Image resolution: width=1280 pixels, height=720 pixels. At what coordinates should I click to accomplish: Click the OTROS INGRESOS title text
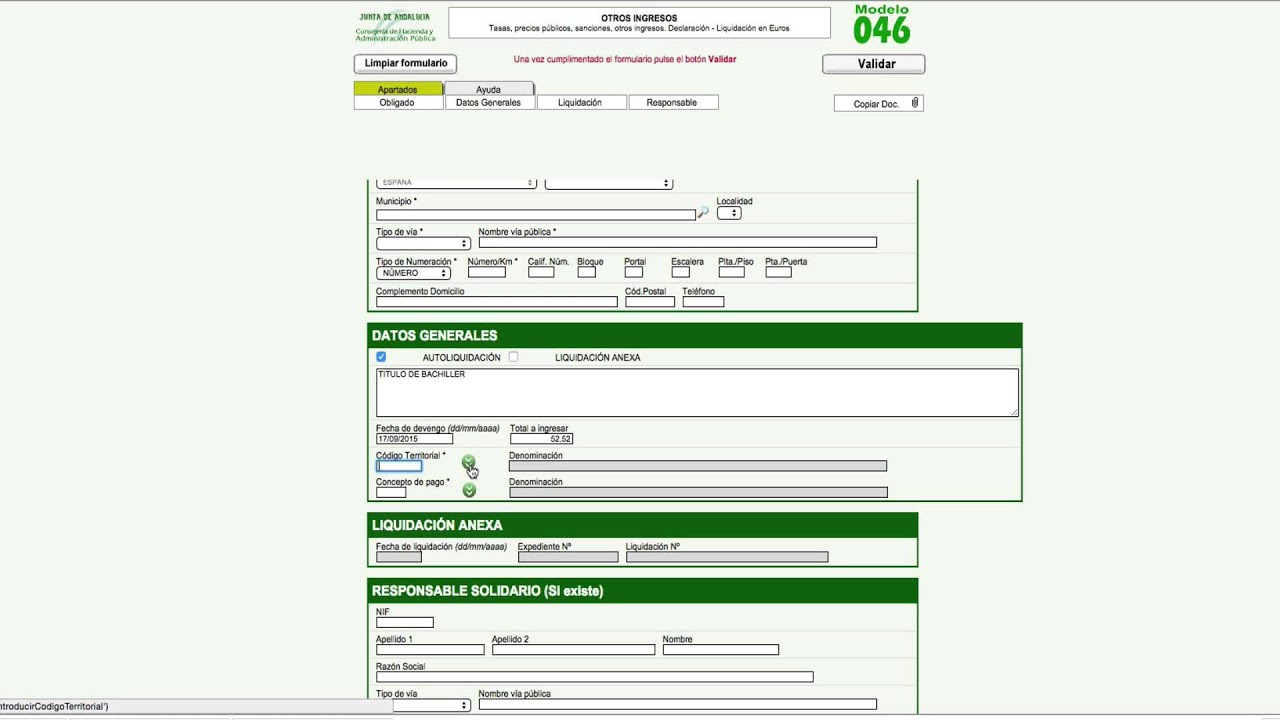[639, 18]
